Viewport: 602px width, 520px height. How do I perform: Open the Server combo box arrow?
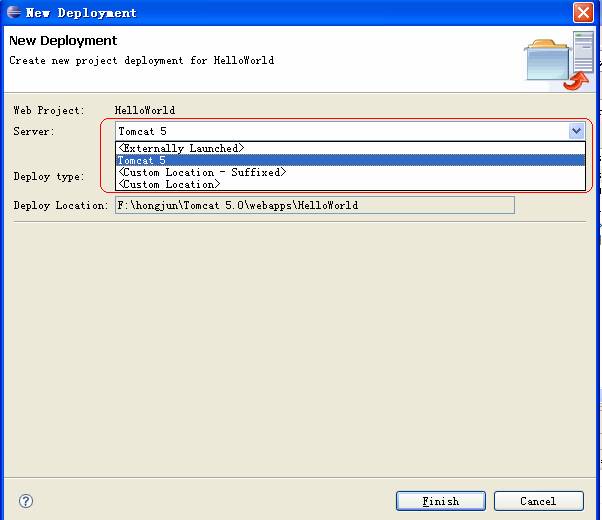pyautogui.click(x=576, y=131)
